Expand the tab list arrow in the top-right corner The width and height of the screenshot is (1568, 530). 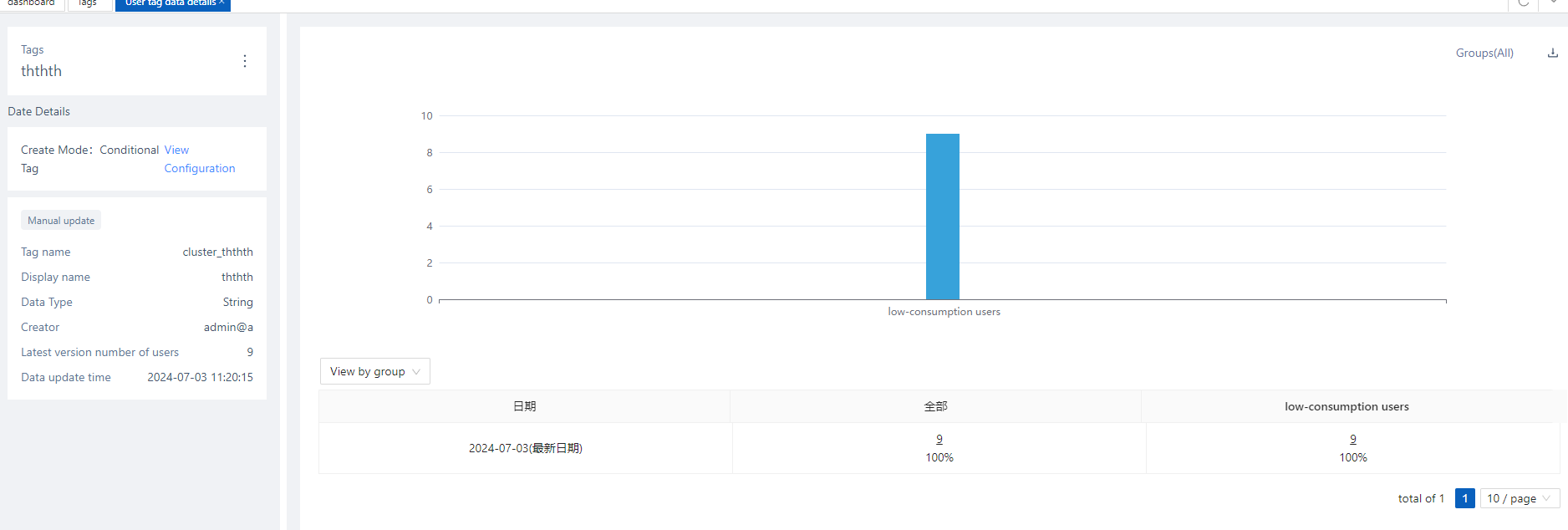1553,3
